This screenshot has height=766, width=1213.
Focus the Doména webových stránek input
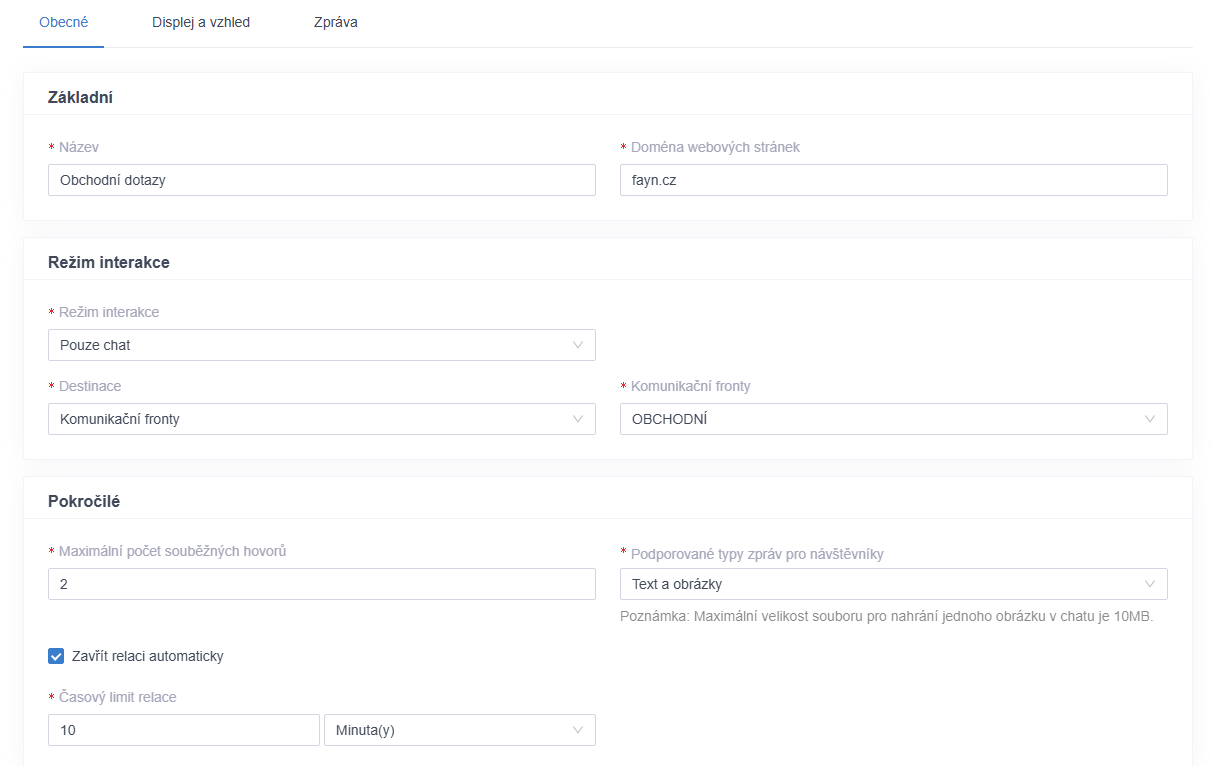point(892,180)
